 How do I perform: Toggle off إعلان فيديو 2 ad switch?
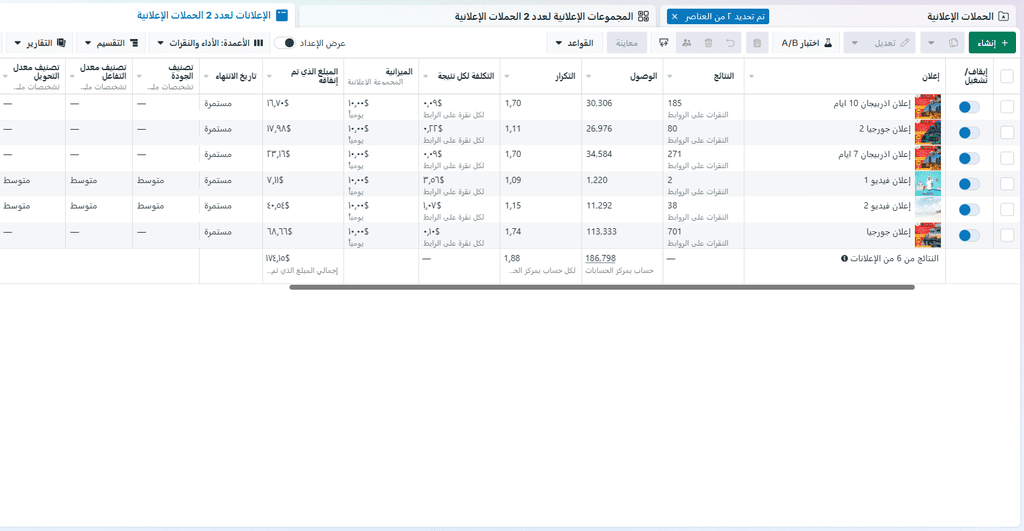click(x=969, y=210)
